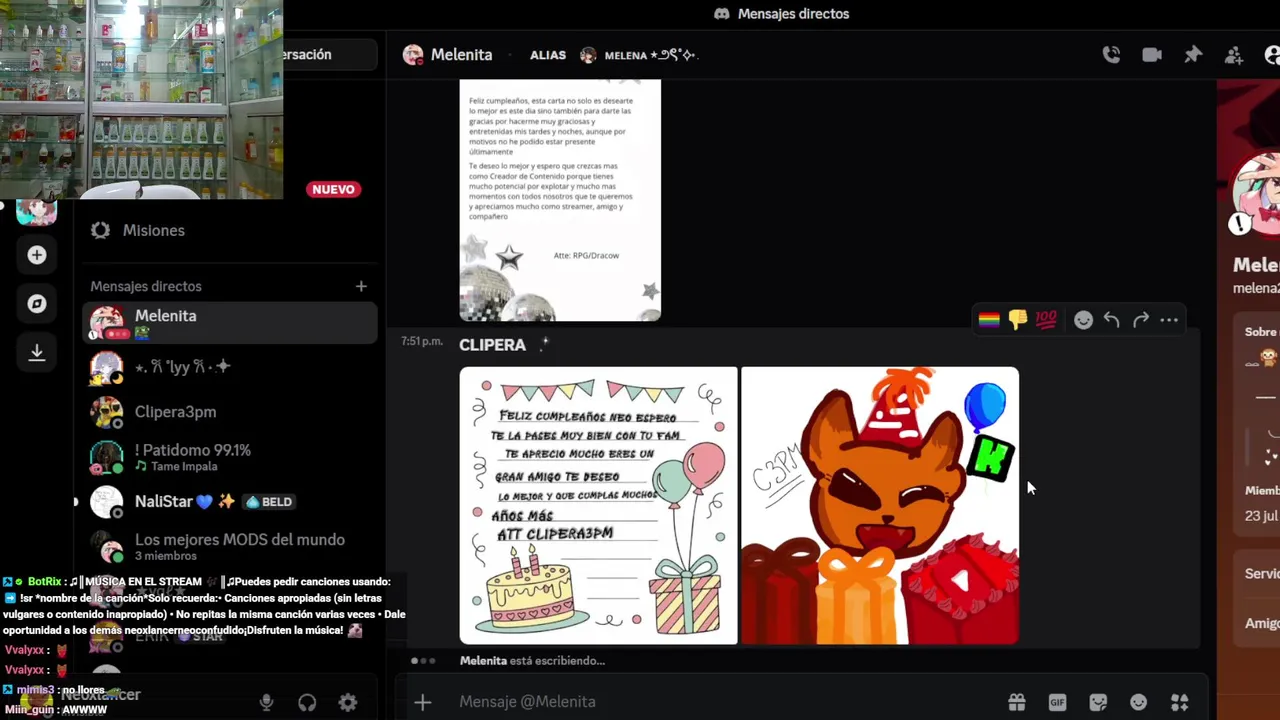Click the download apps icon

(37, 352)
